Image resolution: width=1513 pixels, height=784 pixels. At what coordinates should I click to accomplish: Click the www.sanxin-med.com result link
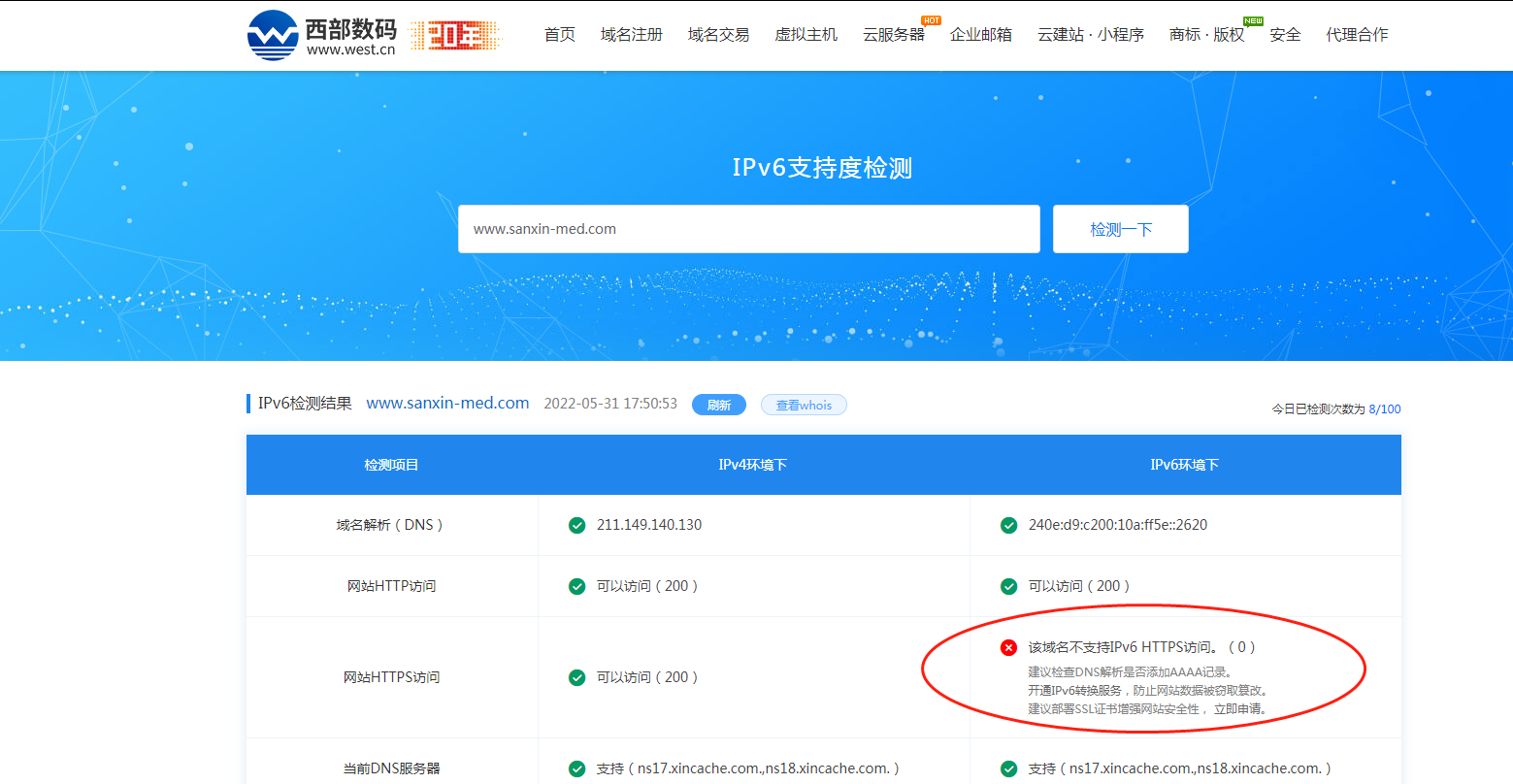[x=447, y=404]
